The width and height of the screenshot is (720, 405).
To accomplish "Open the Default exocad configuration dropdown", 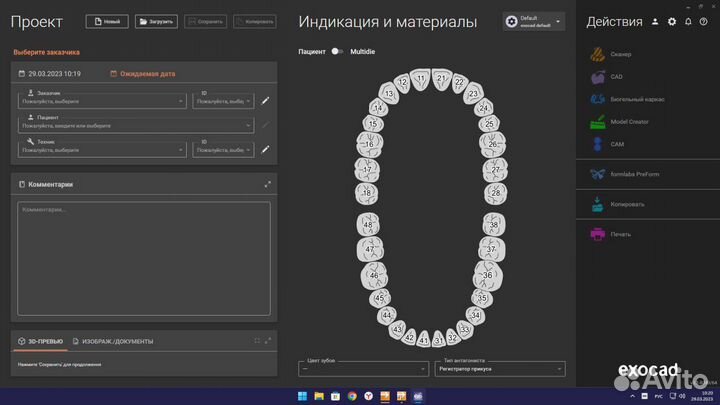I will tap(534, 22).
